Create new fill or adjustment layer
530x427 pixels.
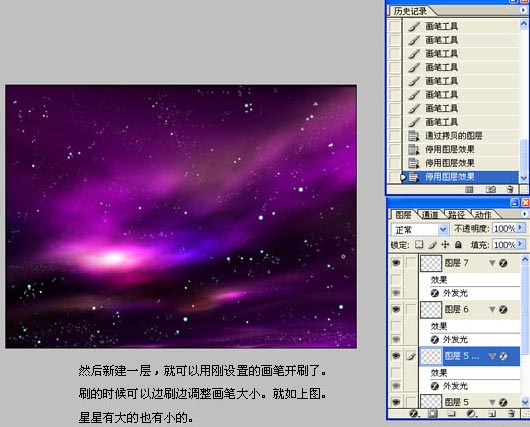tap(471, 413)
